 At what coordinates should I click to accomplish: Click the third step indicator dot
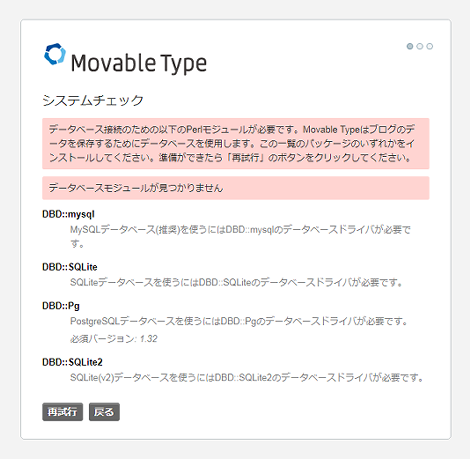point(430,46)
